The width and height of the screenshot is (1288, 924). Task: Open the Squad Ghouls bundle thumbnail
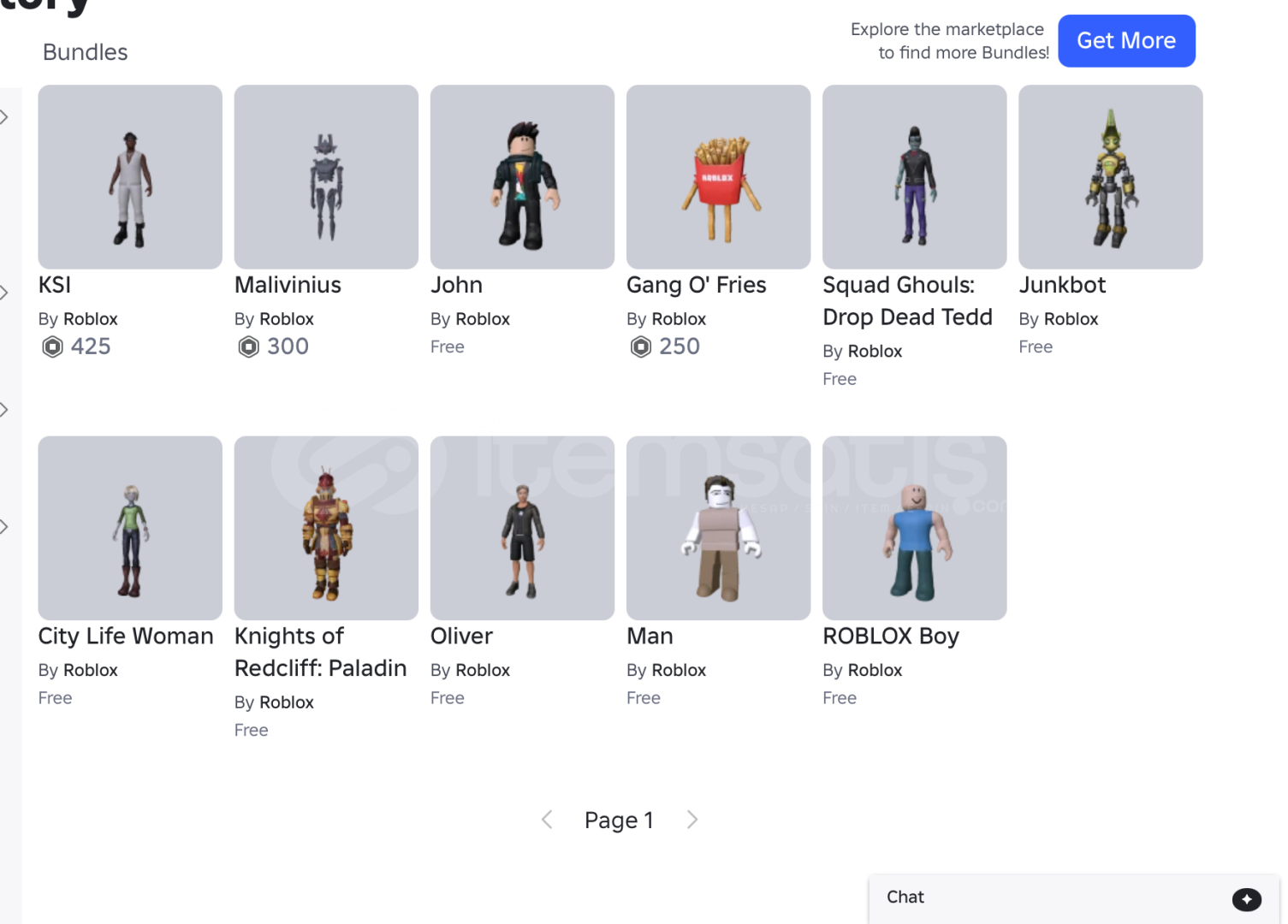tap(914, 177)
